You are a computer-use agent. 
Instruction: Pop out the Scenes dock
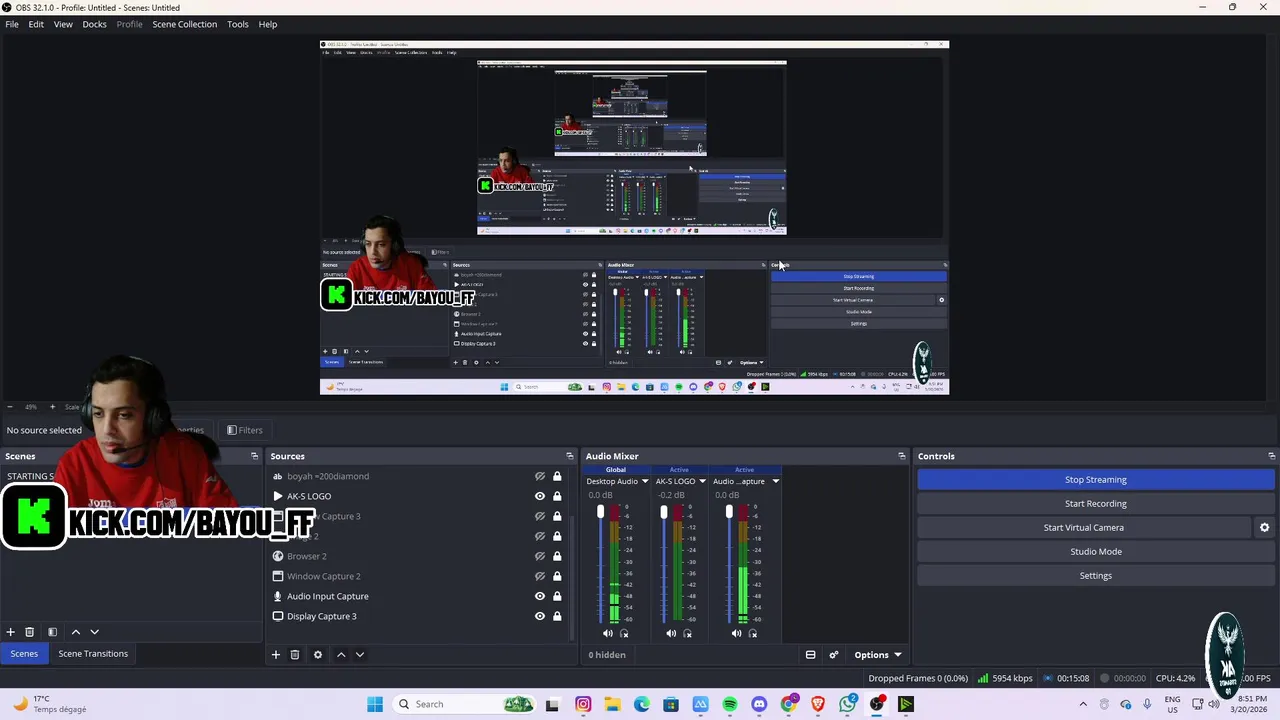254,456
